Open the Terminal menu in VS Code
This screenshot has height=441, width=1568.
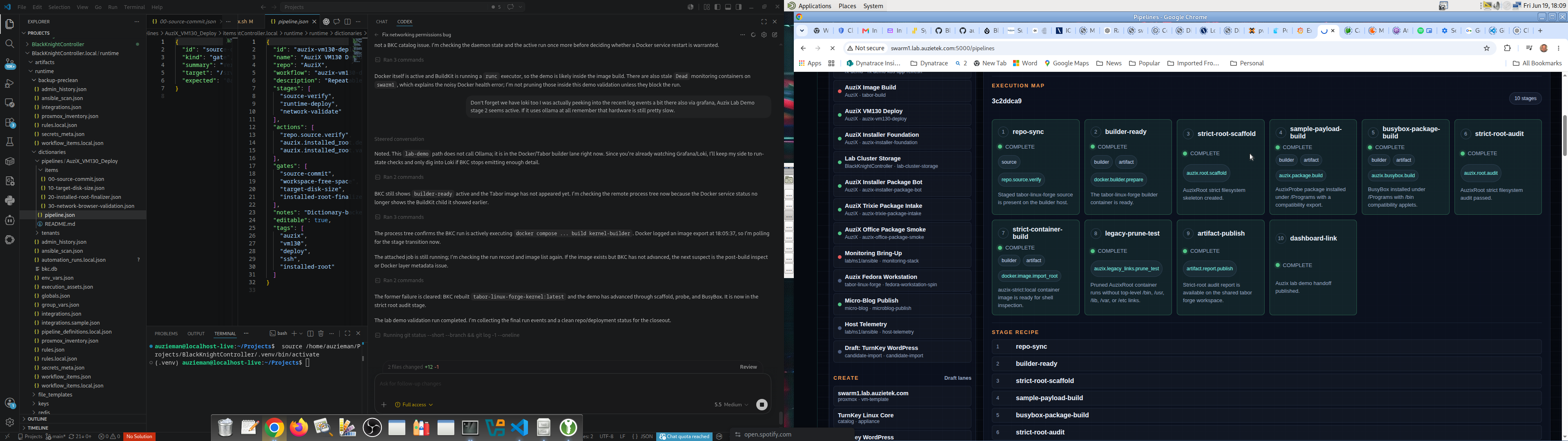[x=134, y=7]
